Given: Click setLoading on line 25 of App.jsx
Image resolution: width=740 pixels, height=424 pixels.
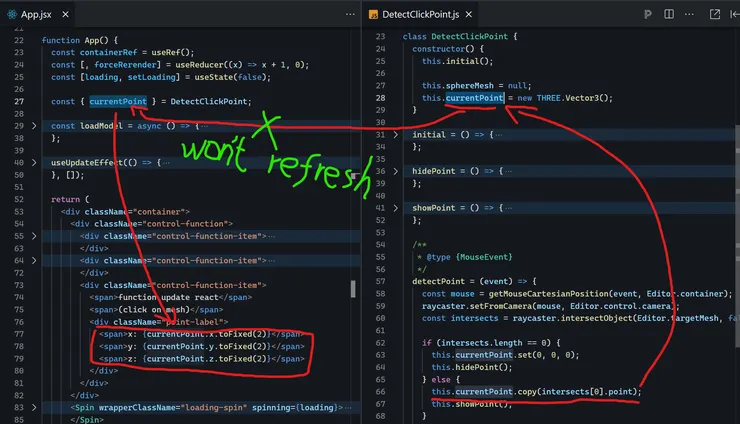Looking at the screenshot, I should tap(151, 77).
